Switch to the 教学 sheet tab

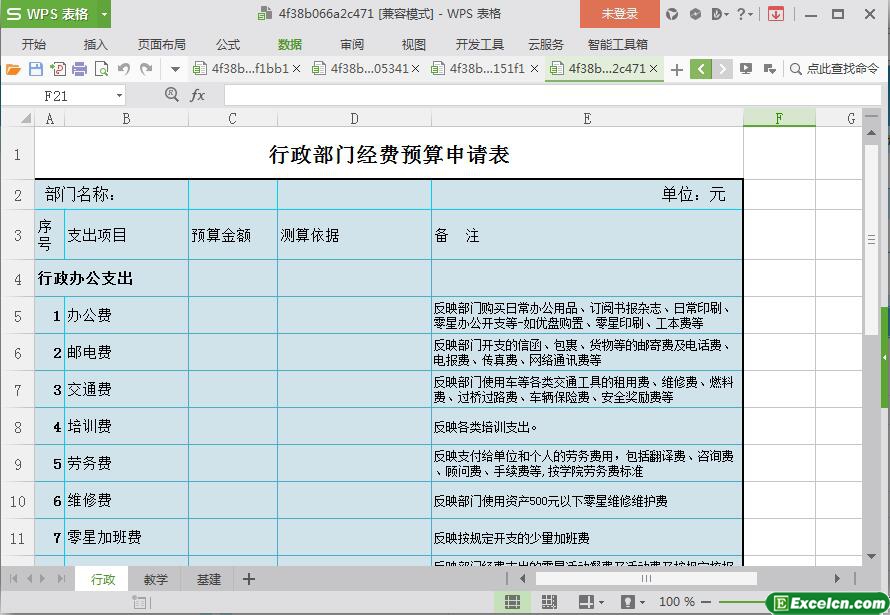tap(155, 579)
